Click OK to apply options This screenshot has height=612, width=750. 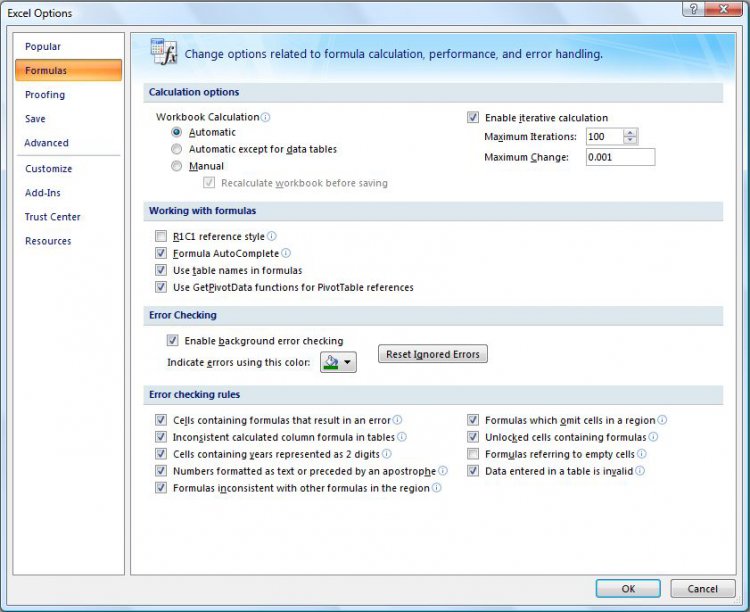click(628, 589)
